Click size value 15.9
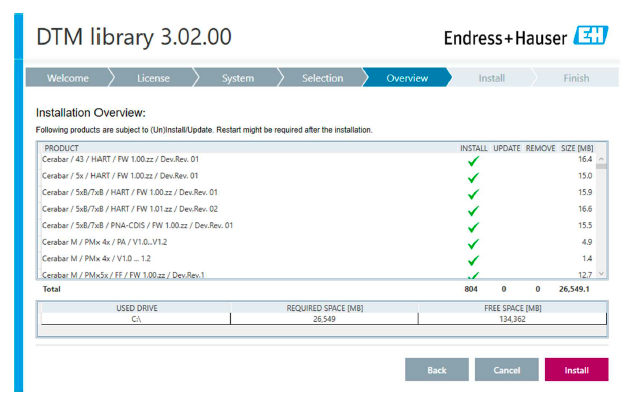Image resolution: width=634 pixels, height=416 pixels. 585,192
